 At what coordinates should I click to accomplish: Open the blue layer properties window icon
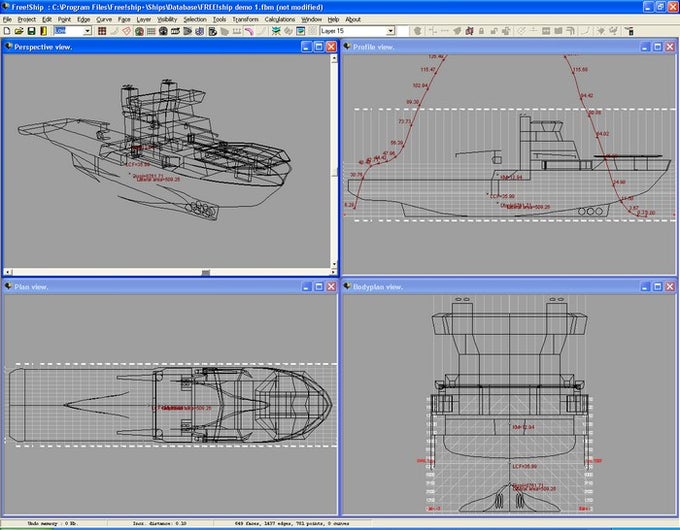click(x=300, y=31)
